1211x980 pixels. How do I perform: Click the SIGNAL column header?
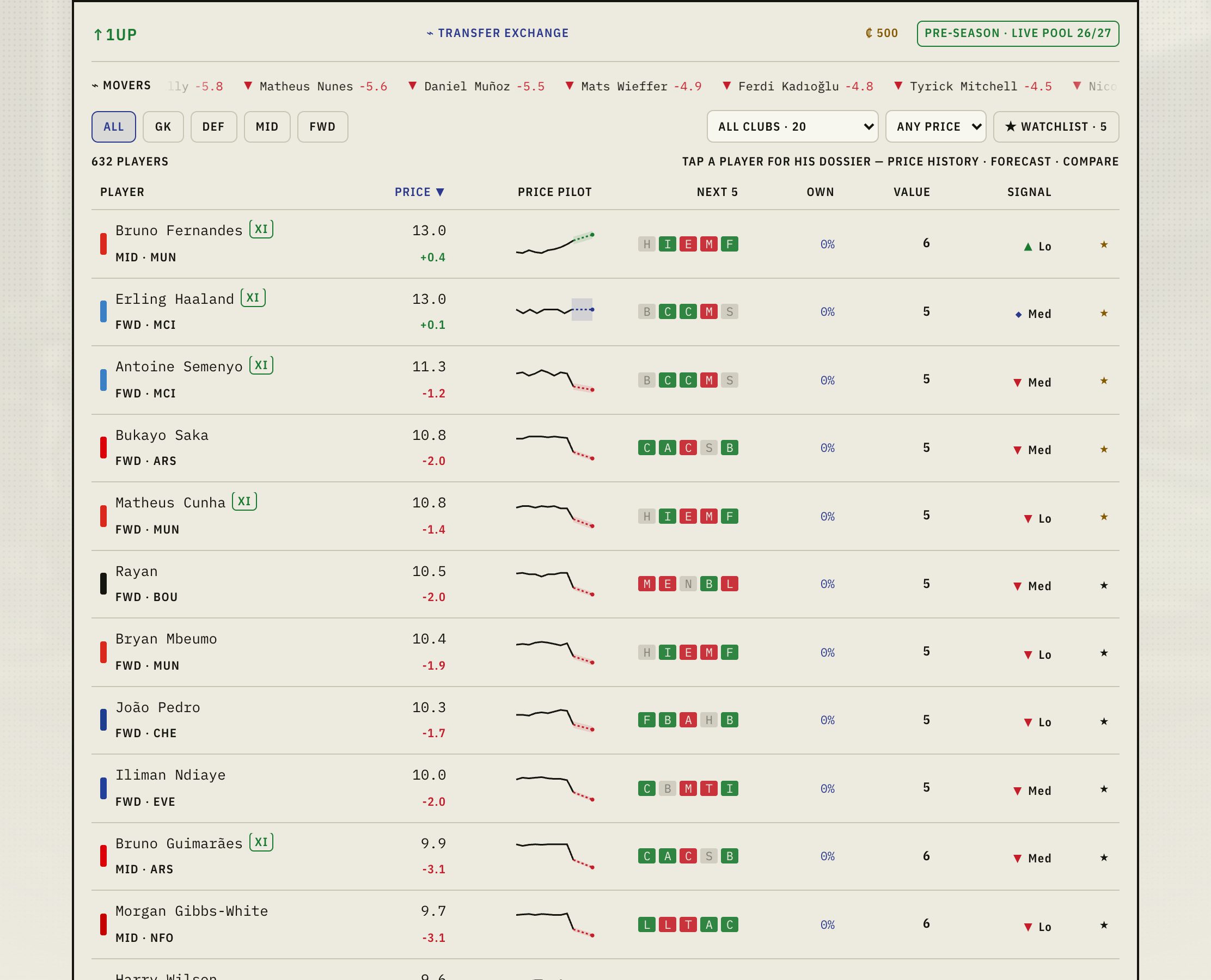[1029, 192]
